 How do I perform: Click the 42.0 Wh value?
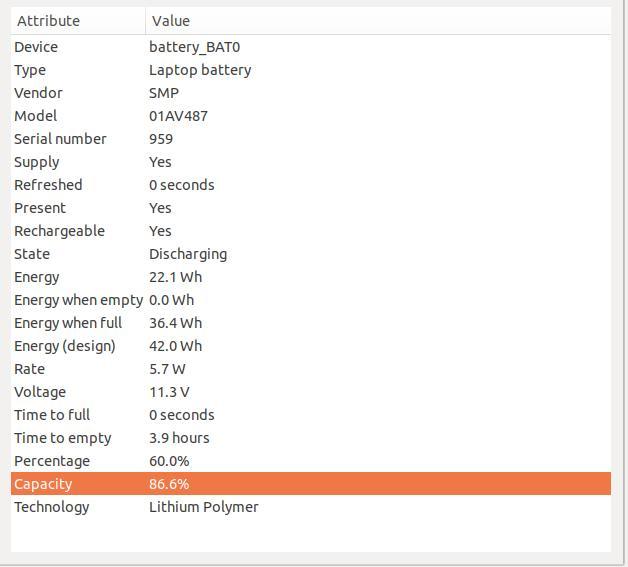pos(175,346)
